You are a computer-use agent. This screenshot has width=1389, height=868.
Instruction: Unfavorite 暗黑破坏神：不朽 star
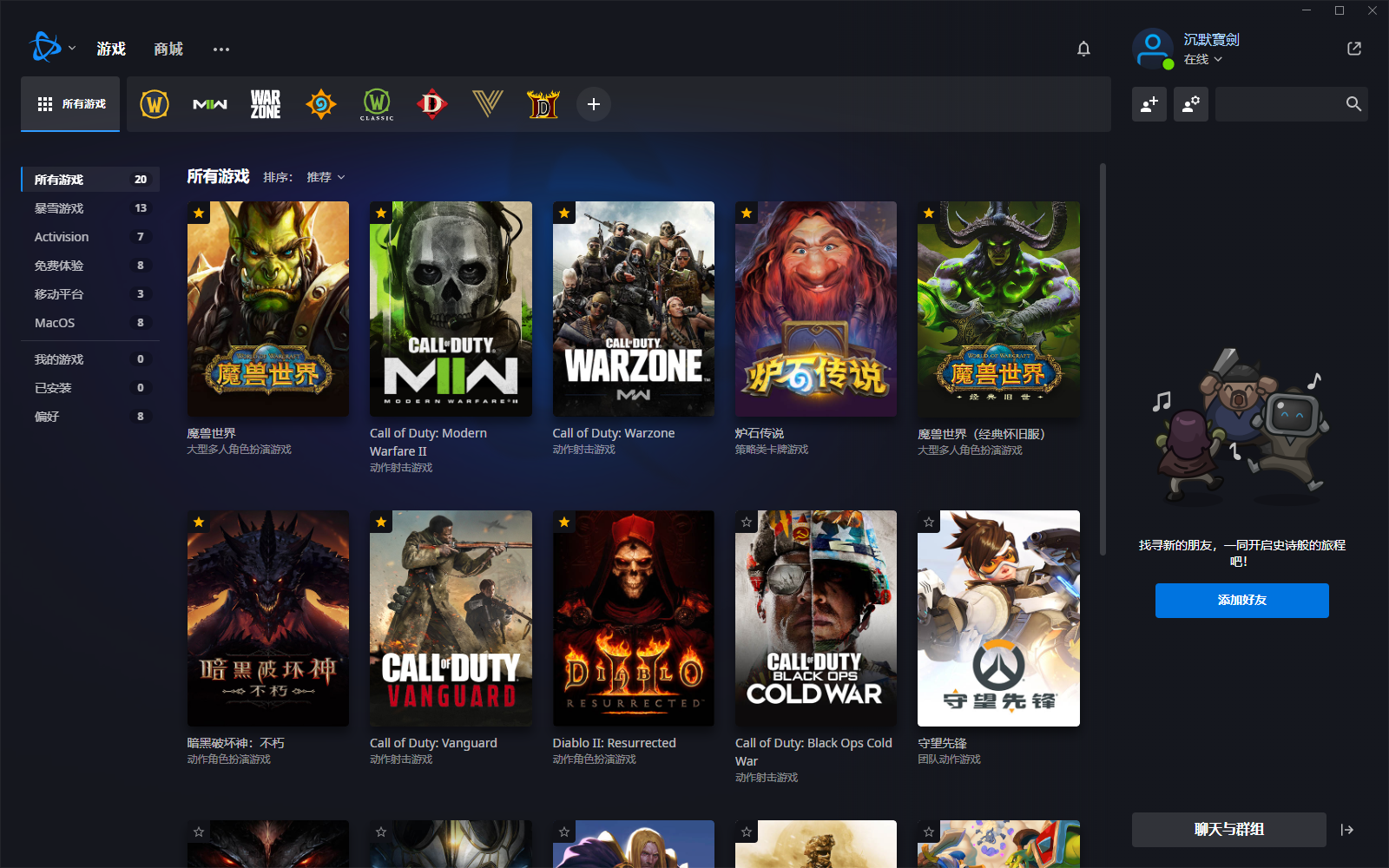pos(199,522)
